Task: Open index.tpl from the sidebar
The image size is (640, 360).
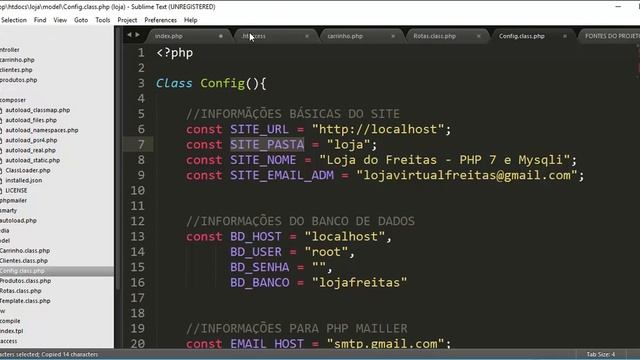Action: (x=11, y=331)
